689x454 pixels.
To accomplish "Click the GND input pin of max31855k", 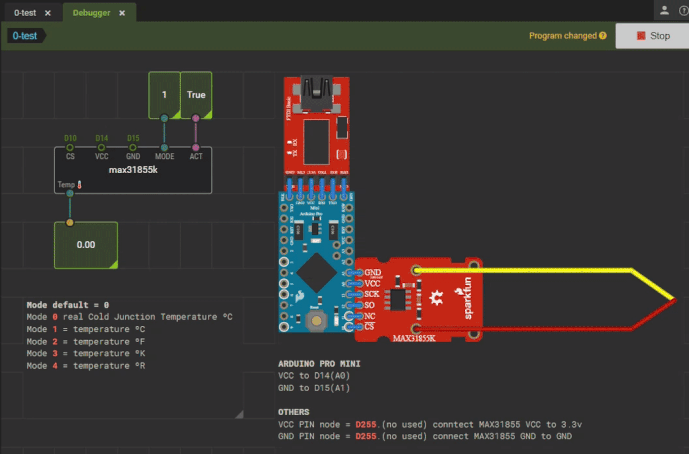I will pyautogui.click(x=133, y=148).
